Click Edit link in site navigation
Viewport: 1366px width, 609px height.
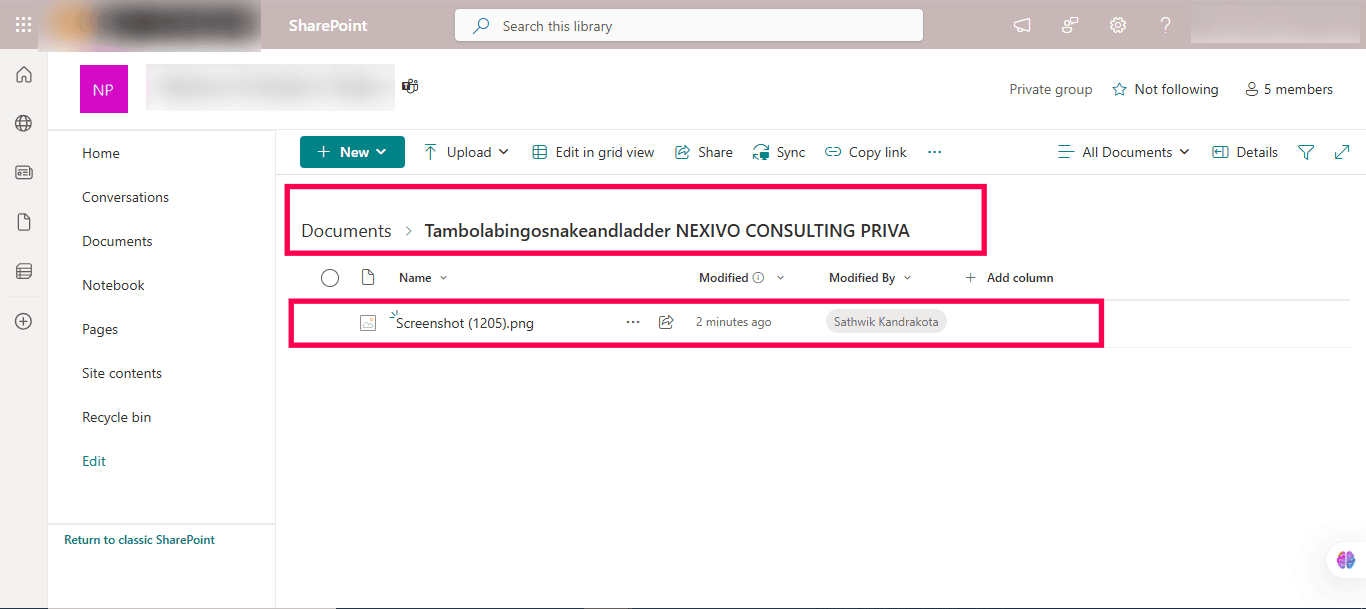click(x=94, y=461)
